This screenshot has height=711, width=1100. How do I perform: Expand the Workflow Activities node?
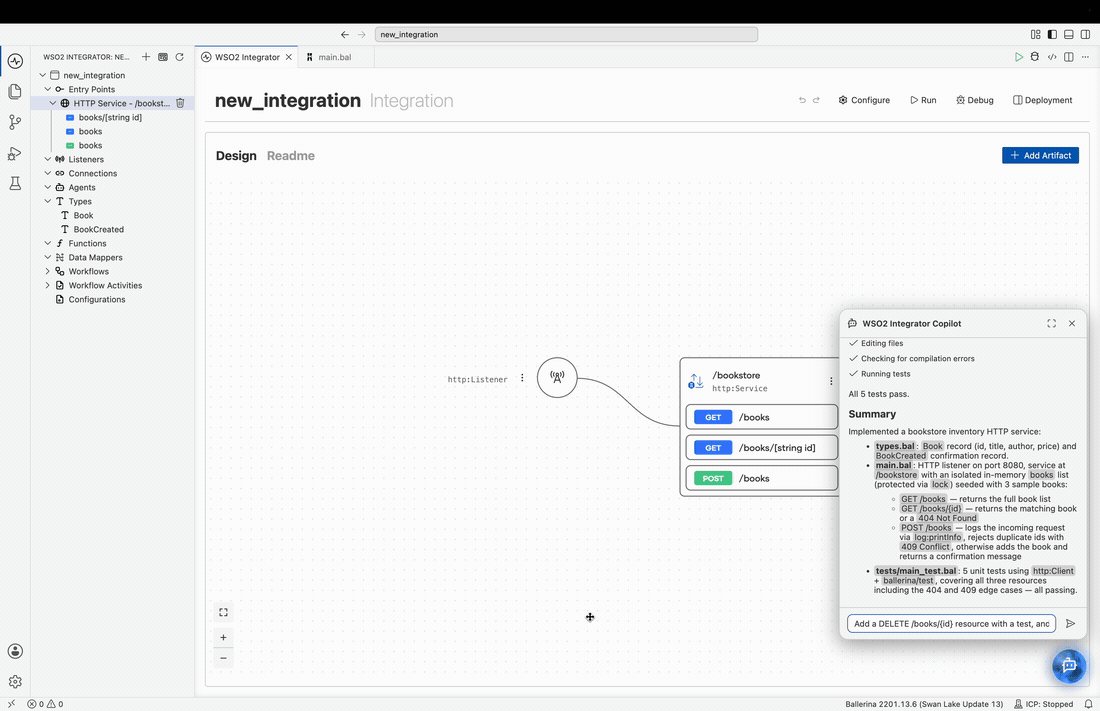48,286
